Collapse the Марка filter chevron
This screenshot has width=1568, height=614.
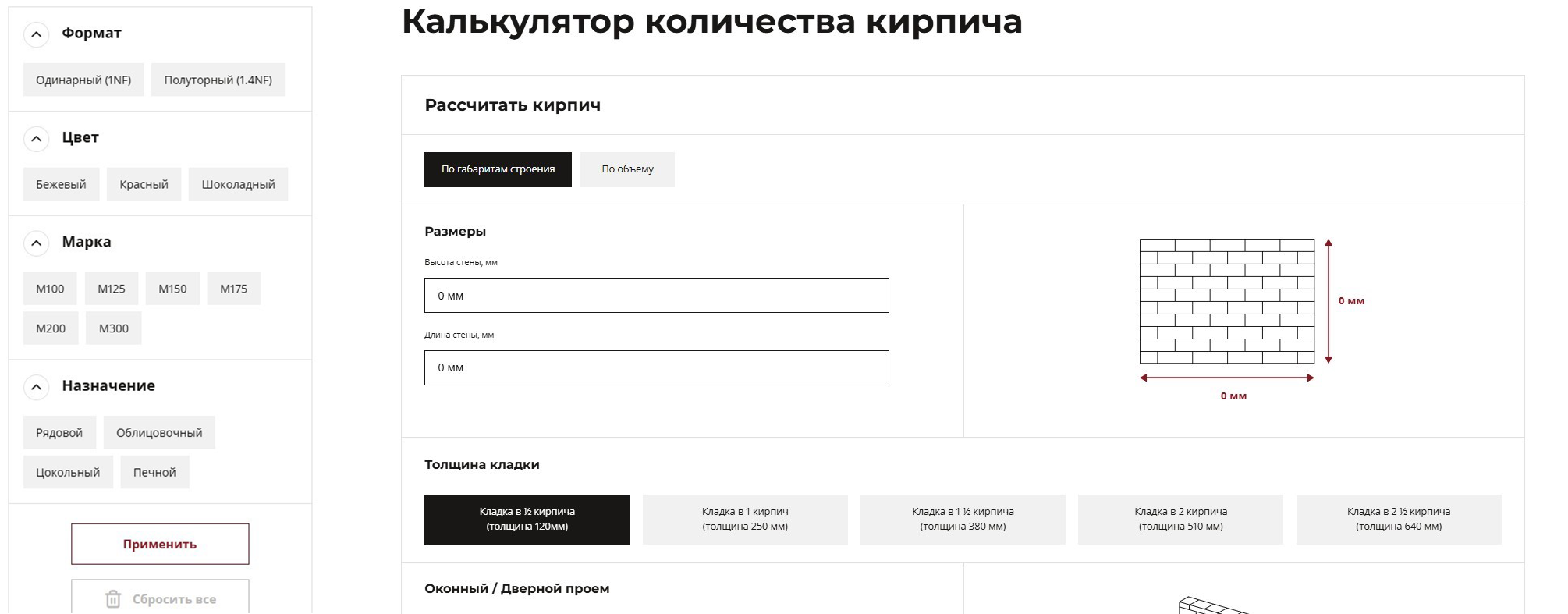tap(37, 243)
